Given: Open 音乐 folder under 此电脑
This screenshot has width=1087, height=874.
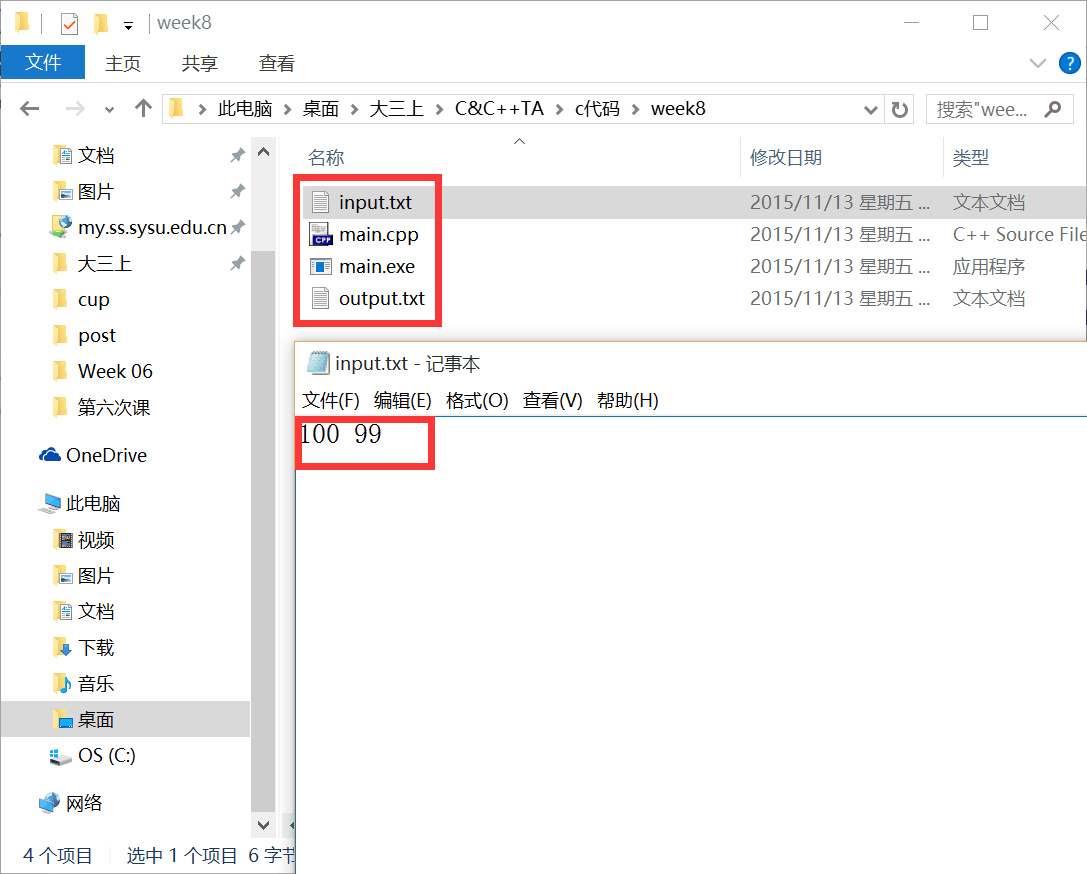Looking at the screenshot, I should point(96,684).
